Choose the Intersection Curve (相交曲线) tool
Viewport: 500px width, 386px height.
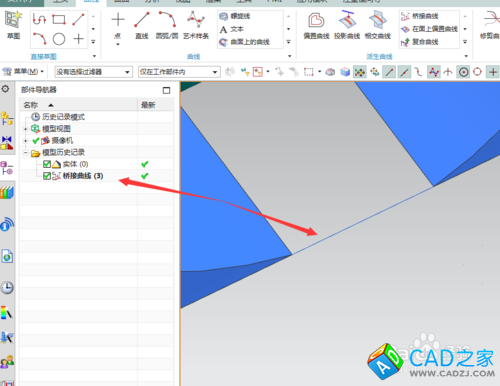click(377, 26)
